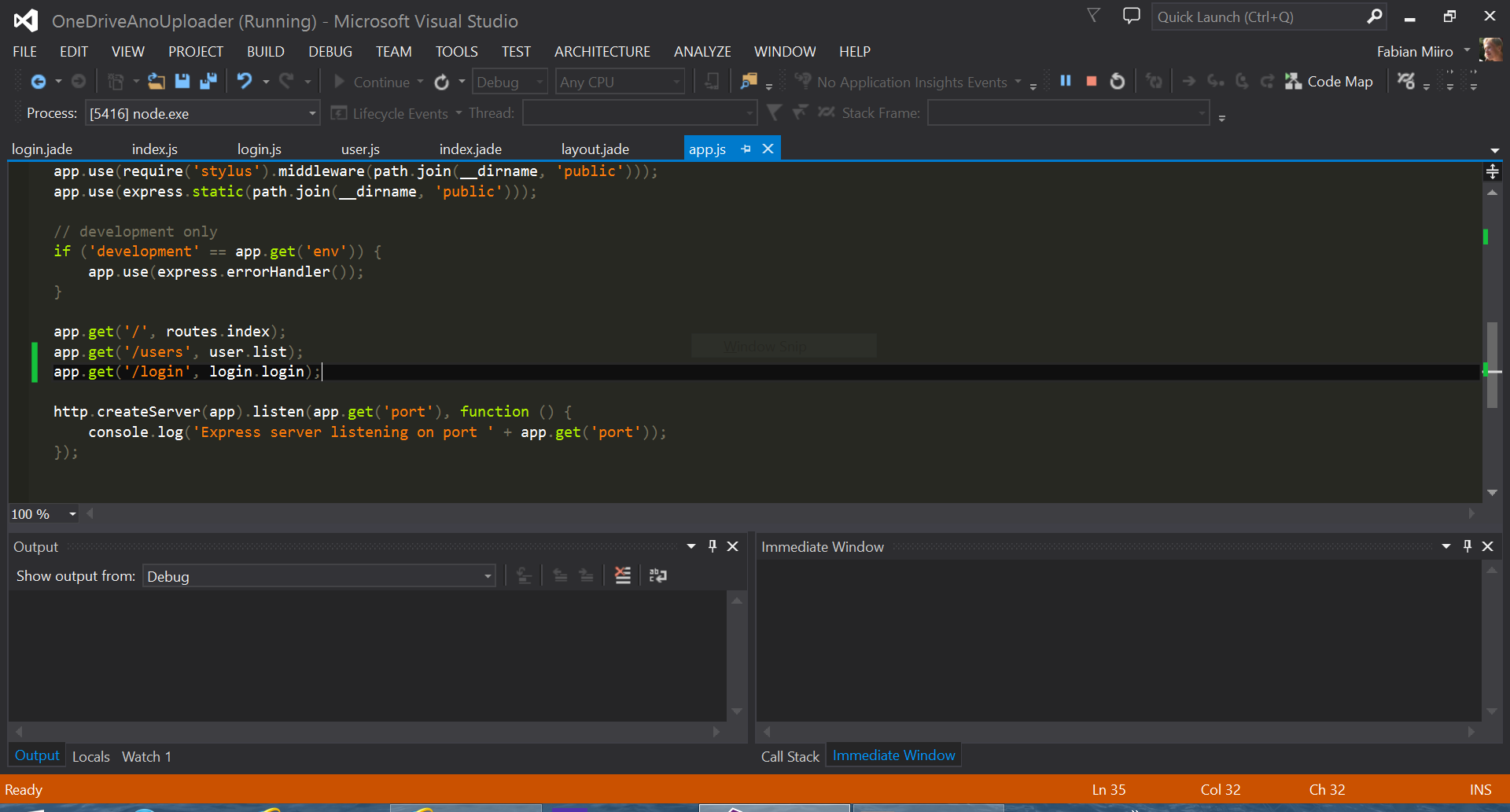1510x812 pixels.
Task: Switch to the Watch 1 tab
Action: click(146, 756)
